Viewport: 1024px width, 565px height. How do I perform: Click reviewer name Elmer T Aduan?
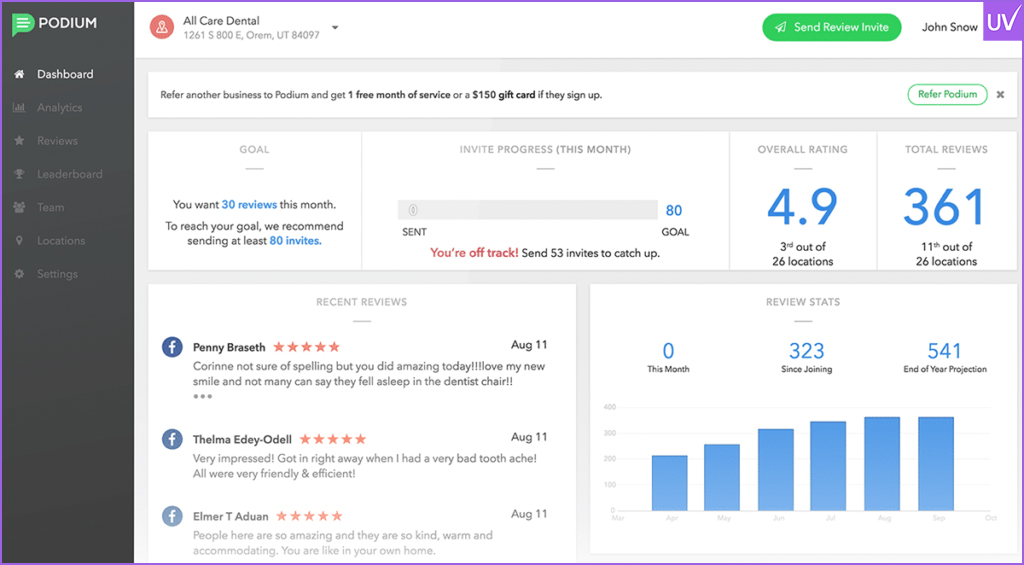[x=231, y=517]
